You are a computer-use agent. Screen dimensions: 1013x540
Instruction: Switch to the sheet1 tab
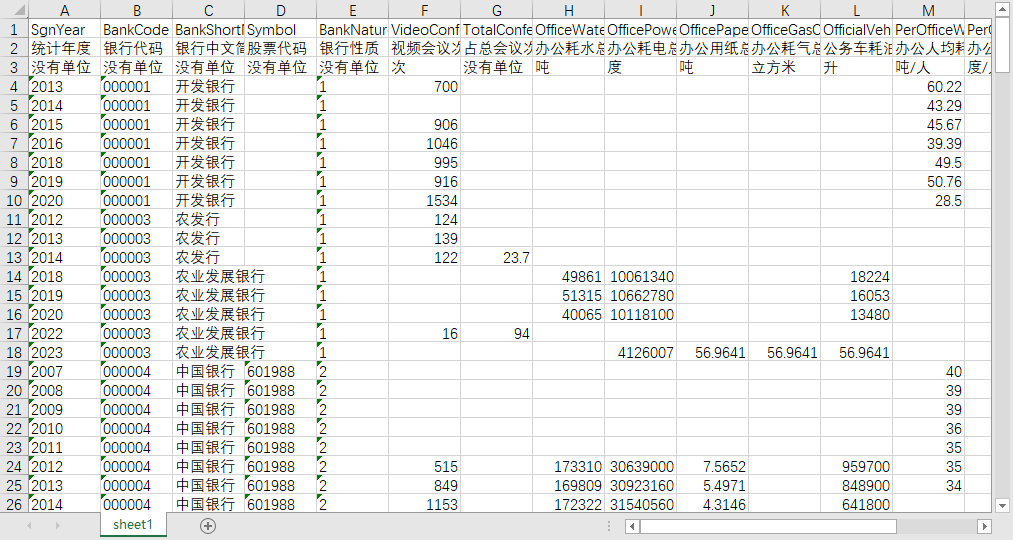[133, 524]
